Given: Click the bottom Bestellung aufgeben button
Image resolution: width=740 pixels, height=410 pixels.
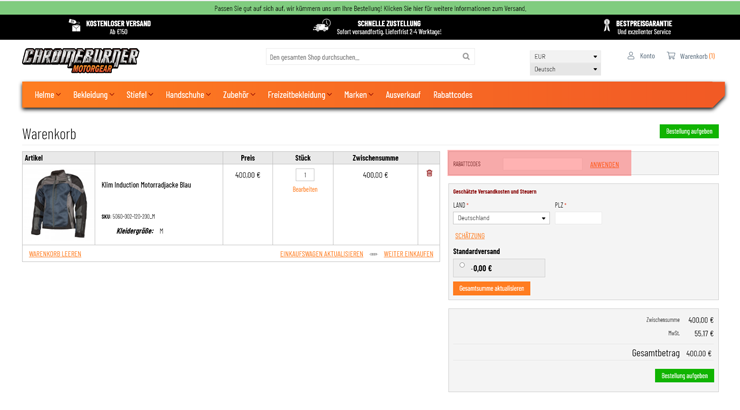Looking at the screenshot, I should (684, 376).
